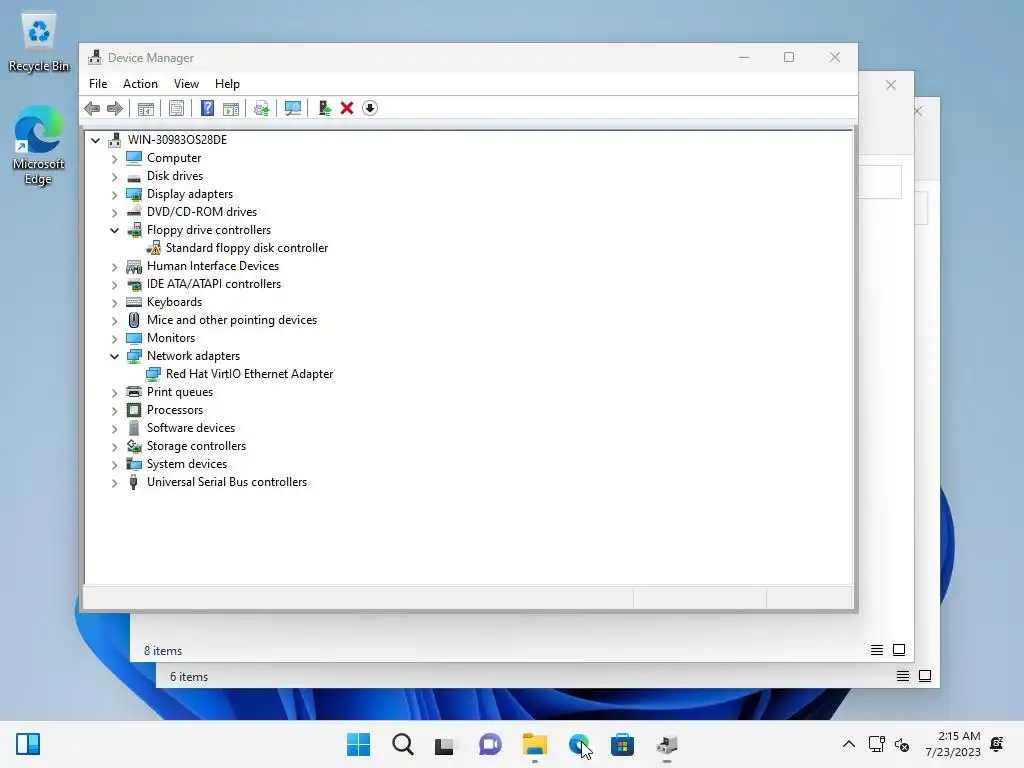Open the Recycle Bin desktop icon
This screenshot has width=1024, height=768.
39,42
